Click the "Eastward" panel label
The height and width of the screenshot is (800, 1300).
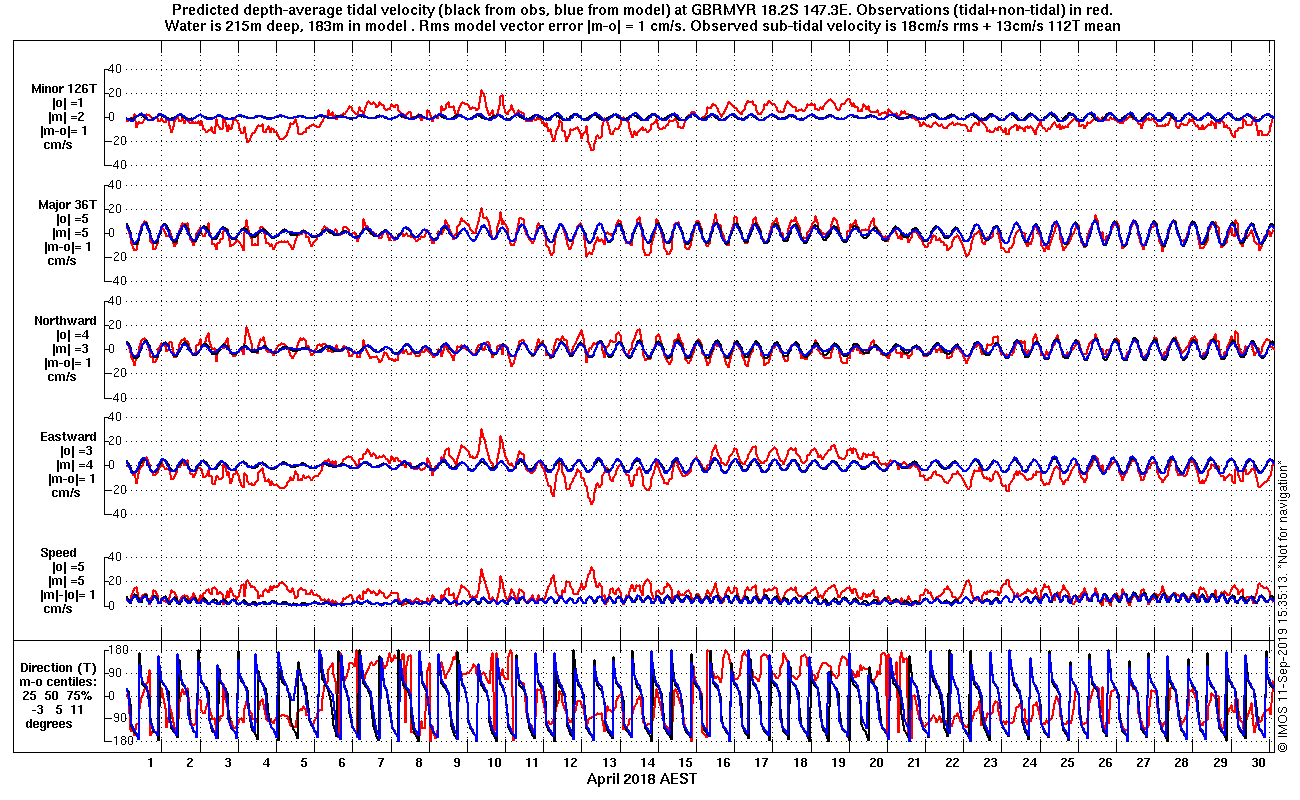tap(68, 437)
